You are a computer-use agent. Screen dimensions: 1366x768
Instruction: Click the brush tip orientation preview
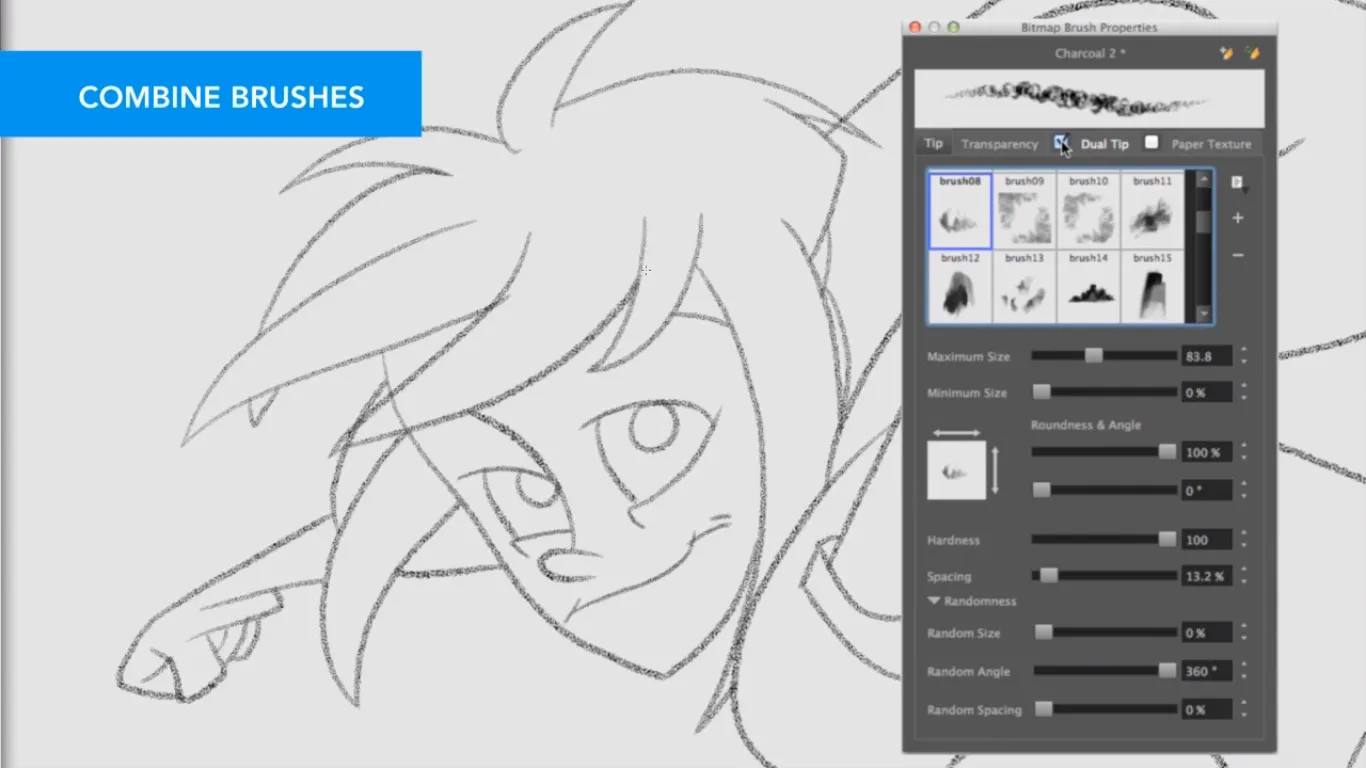pyautogui.click(x=958, y=468)
